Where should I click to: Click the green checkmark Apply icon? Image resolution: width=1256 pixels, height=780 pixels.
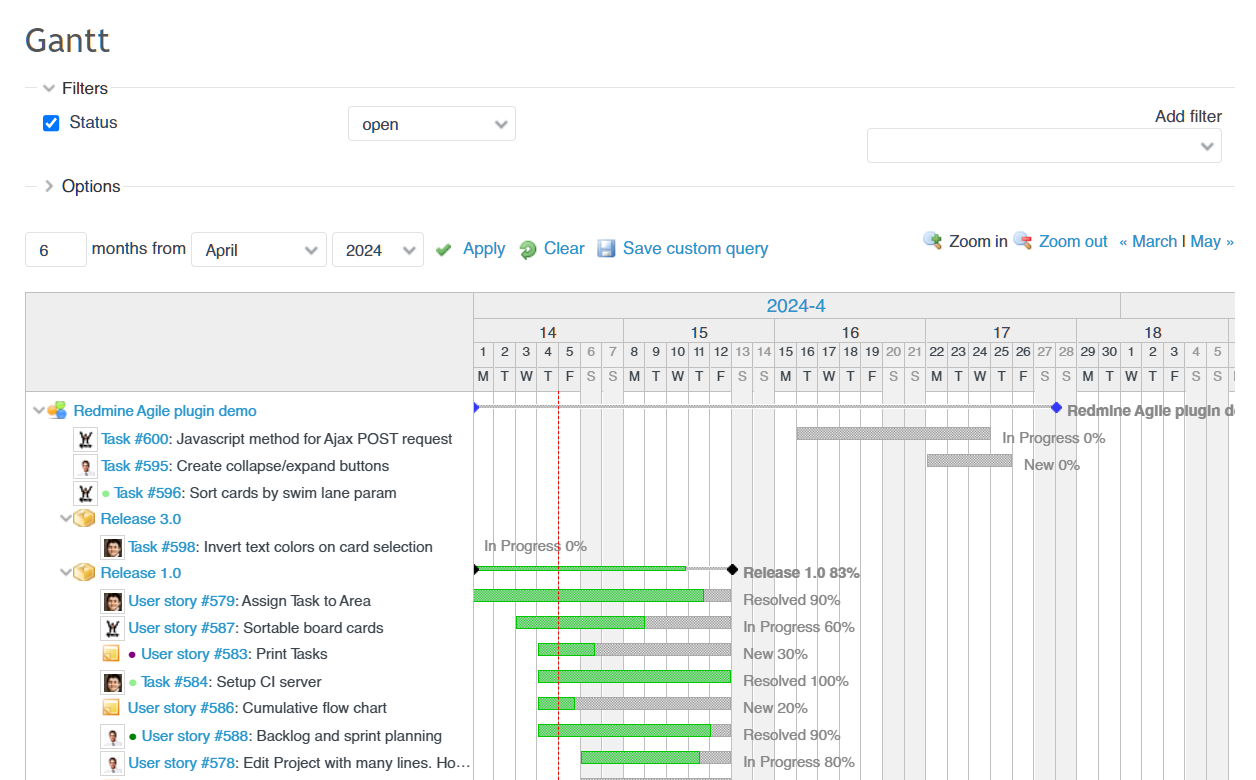(x=443, y=249)
